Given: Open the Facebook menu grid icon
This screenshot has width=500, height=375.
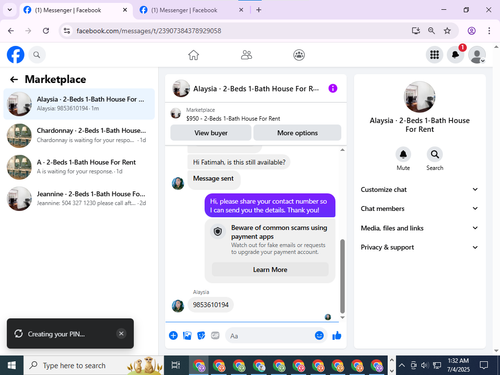Looking at the screenshot, I should [x=434, y=55].
